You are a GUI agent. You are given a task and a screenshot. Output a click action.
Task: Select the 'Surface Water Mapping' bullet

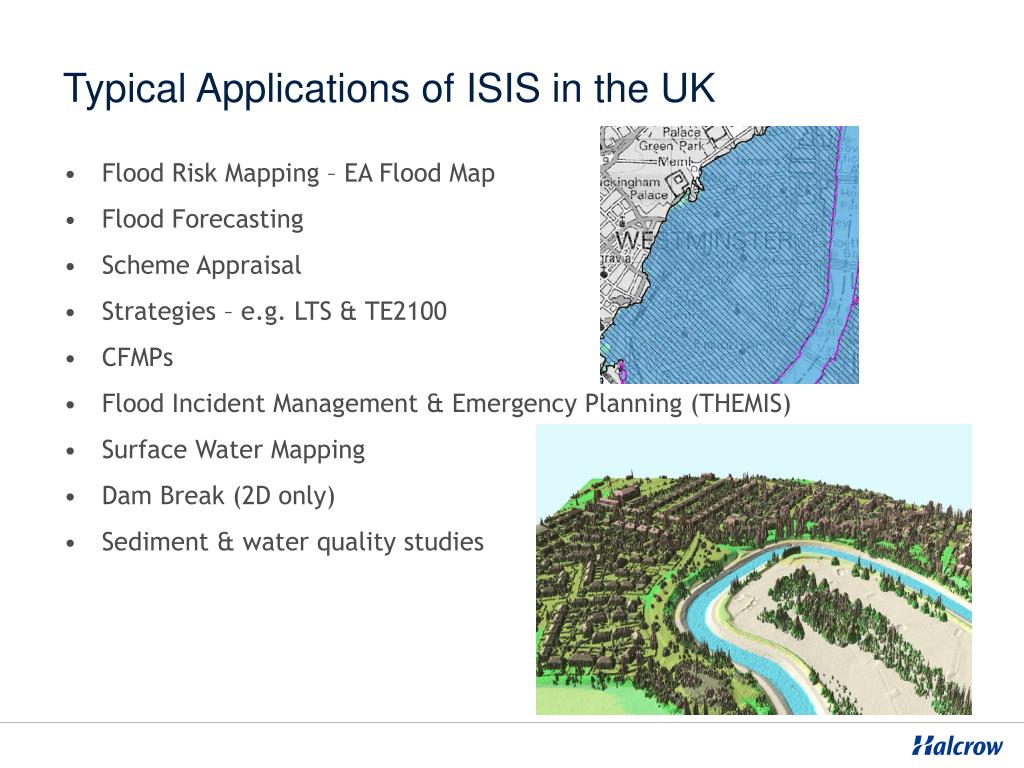point(233,451)
